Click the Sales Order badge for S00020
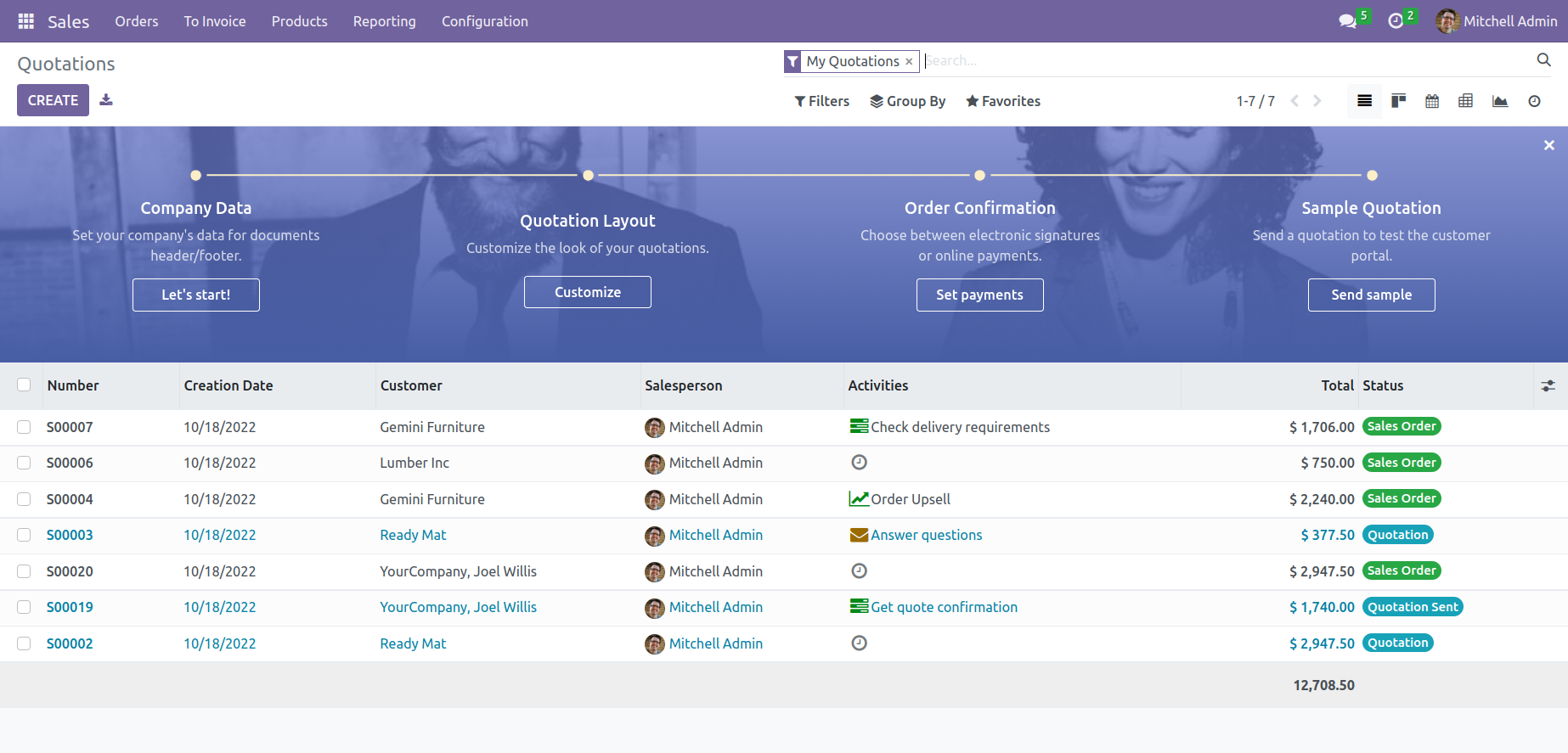 click(x=1402, y=570)
